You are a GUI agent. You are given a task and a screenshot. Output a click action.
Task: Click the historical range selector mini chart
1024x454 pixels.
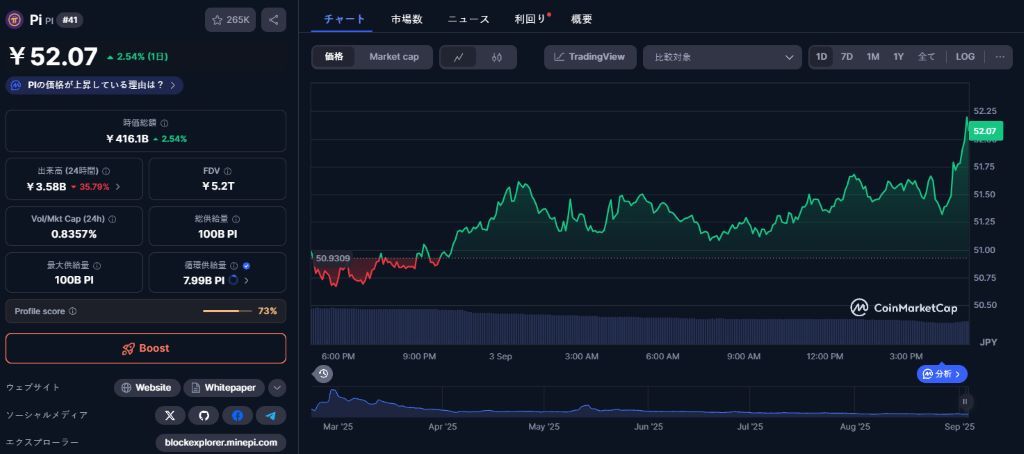point(640,401)
